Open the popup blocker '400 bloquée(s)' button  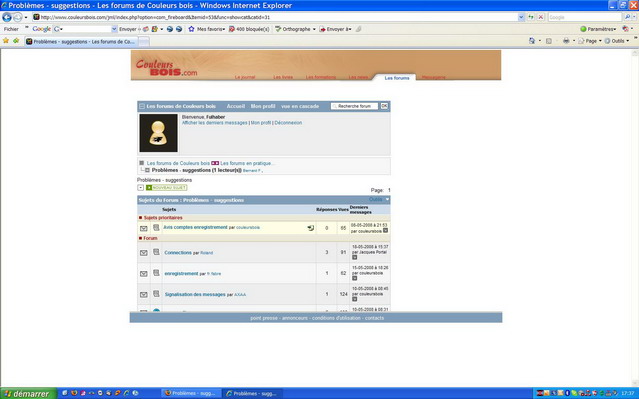249,29
